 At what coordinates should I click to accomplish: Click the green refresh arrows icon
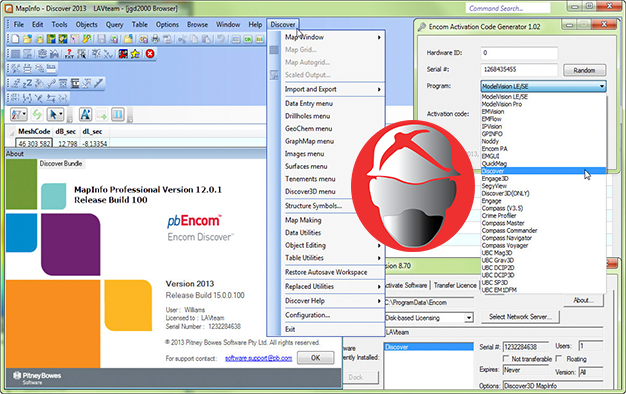pyautogui.click(x=37, y=115)
